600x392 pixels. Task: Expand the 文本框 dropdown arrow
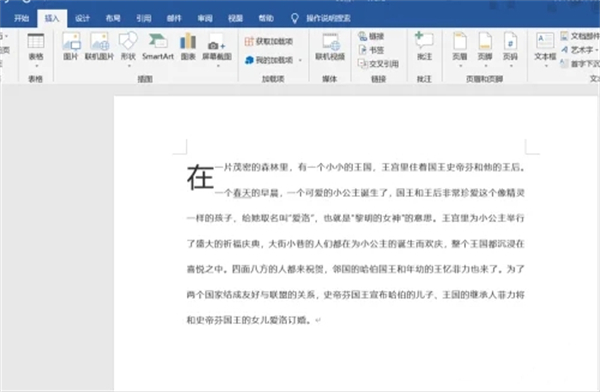(x=545, y=66)
